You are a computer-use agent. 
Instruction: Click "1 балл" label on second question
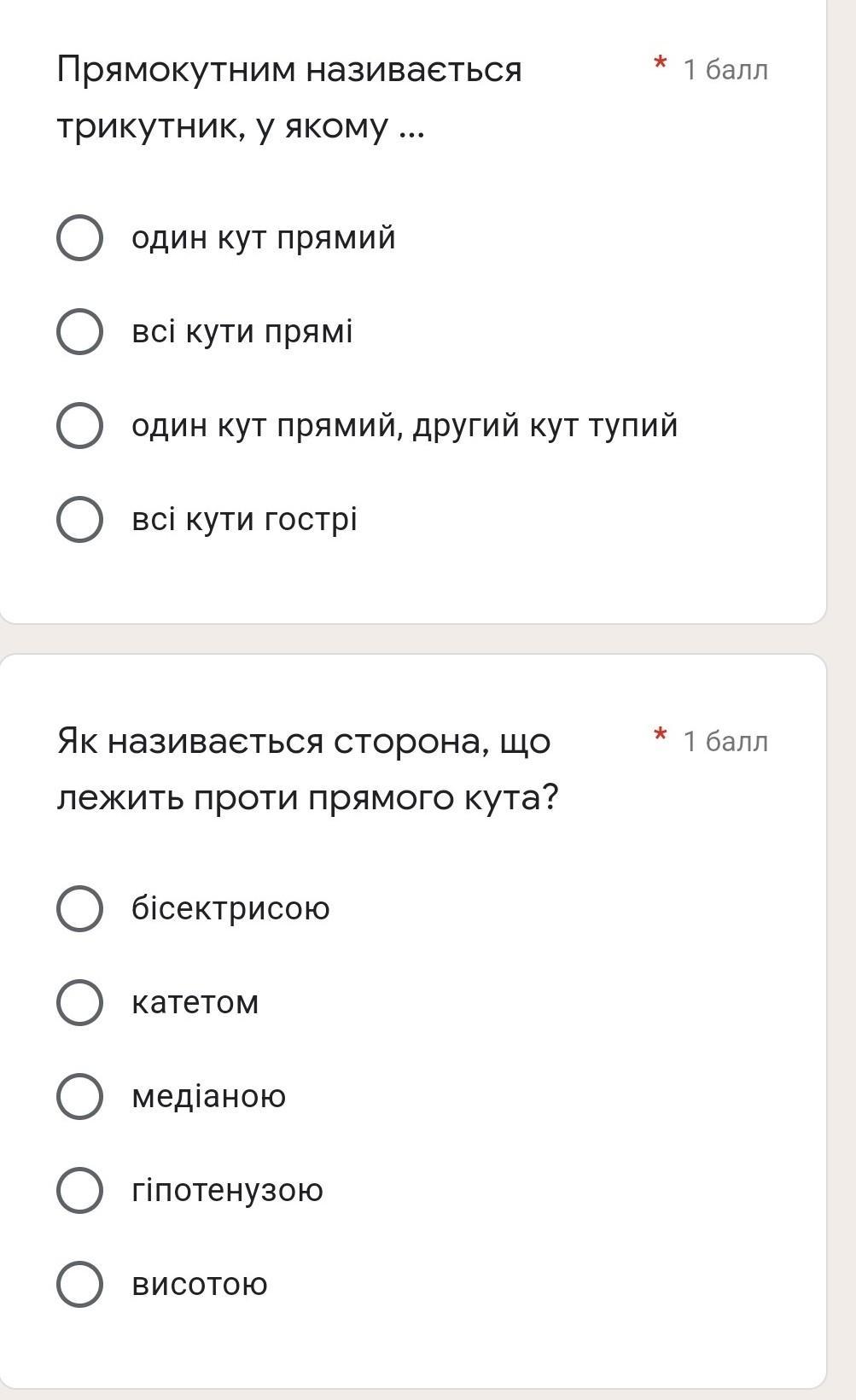click(x=725, y=741)
